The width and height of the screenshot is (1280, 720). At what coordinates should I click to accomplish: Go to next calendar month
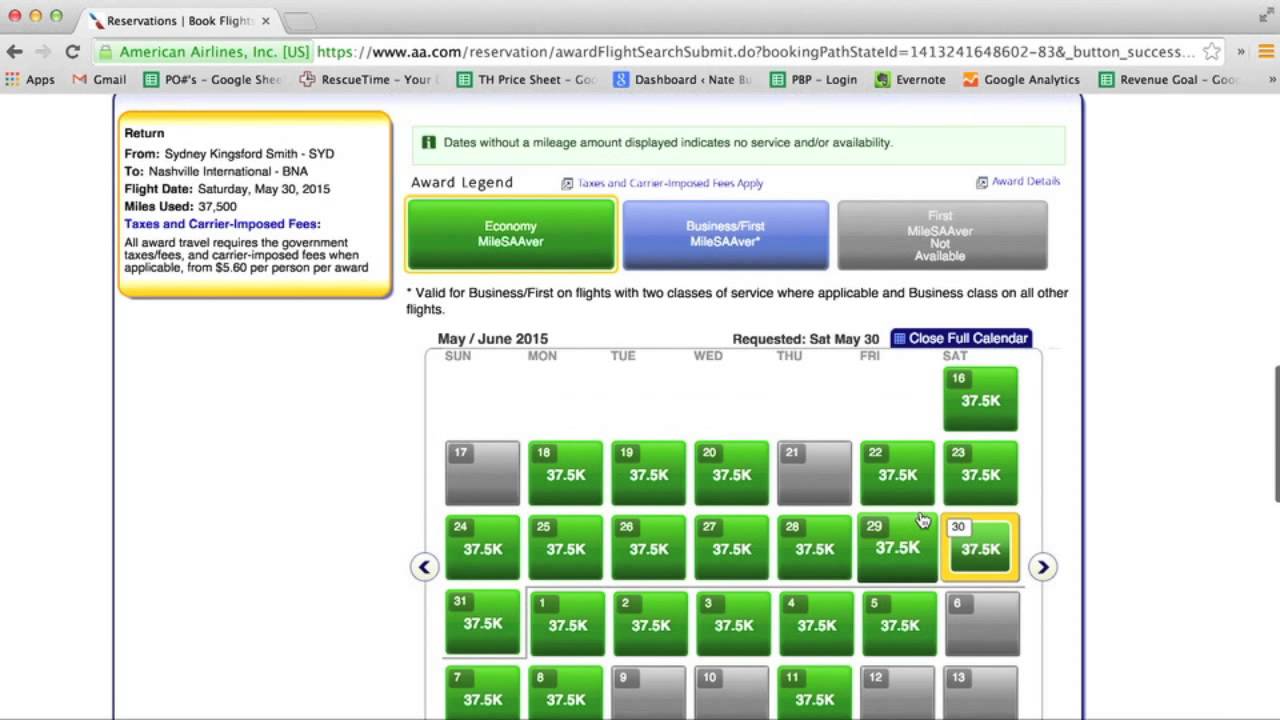click(x=1043, y=567)
